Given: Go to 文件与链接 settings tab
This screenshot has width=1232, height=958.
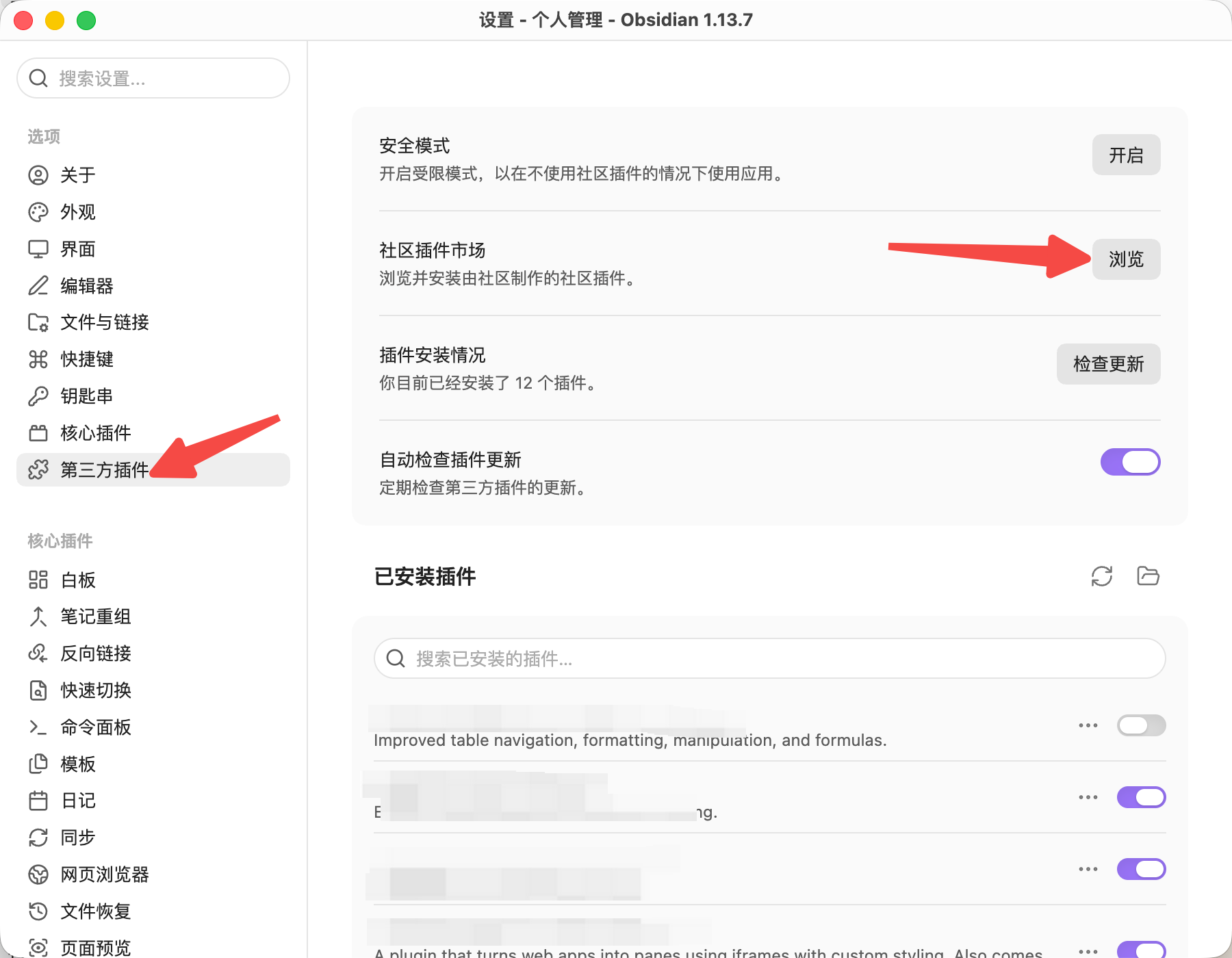Looking at the screenshot, I should click(x=153, y=322).
